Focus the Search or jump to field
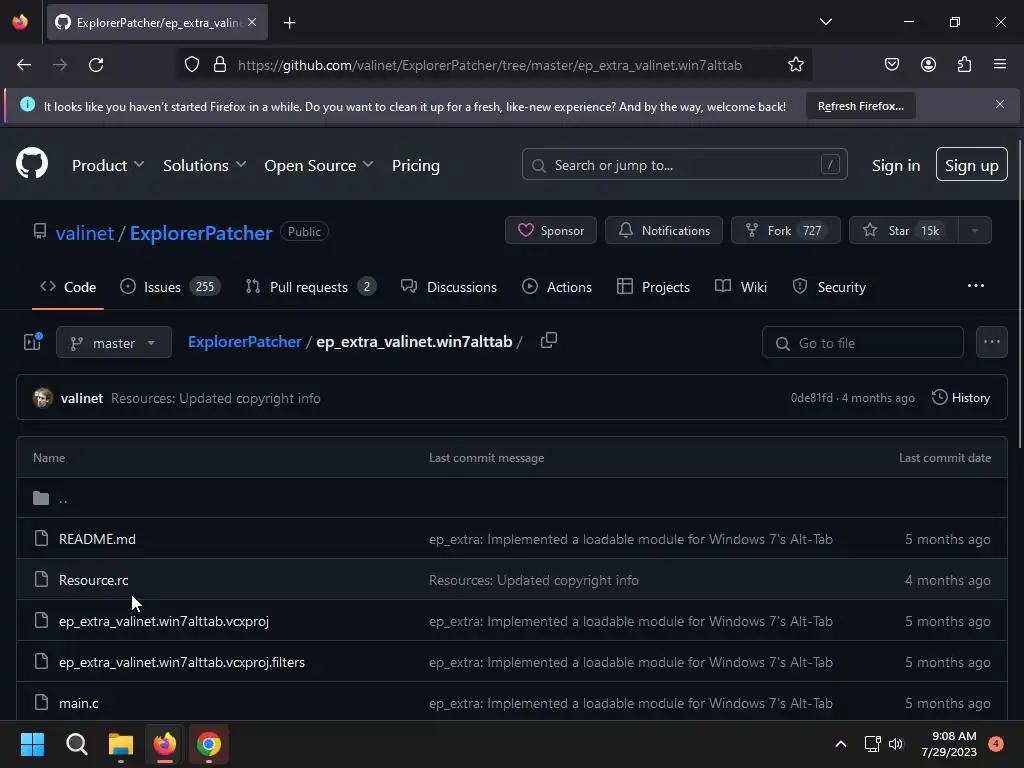The image size is (1024, 768). (x=684, y=165)
